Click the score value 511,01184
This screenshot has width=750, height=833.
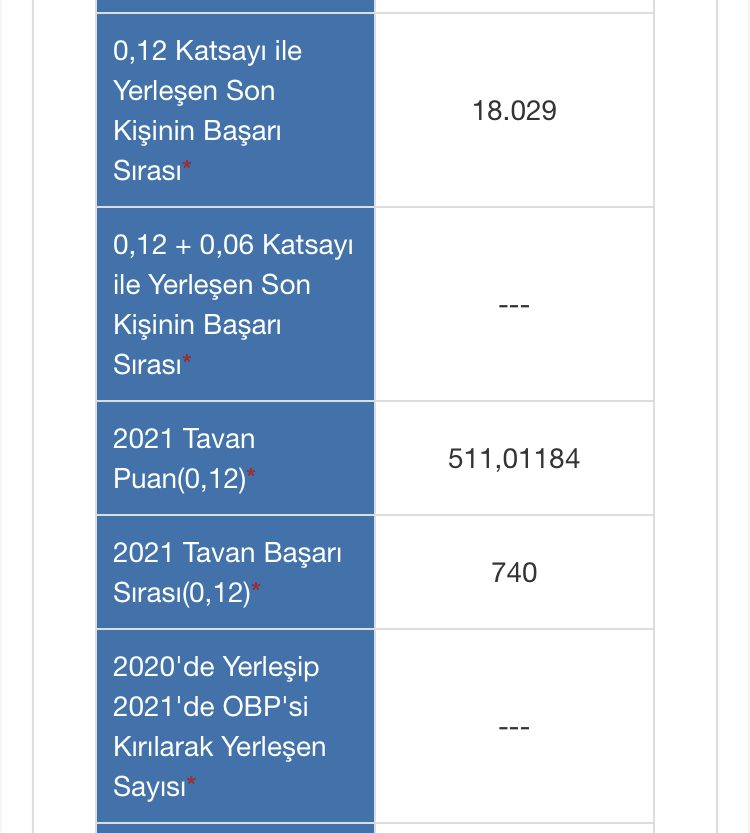[514, 459]
